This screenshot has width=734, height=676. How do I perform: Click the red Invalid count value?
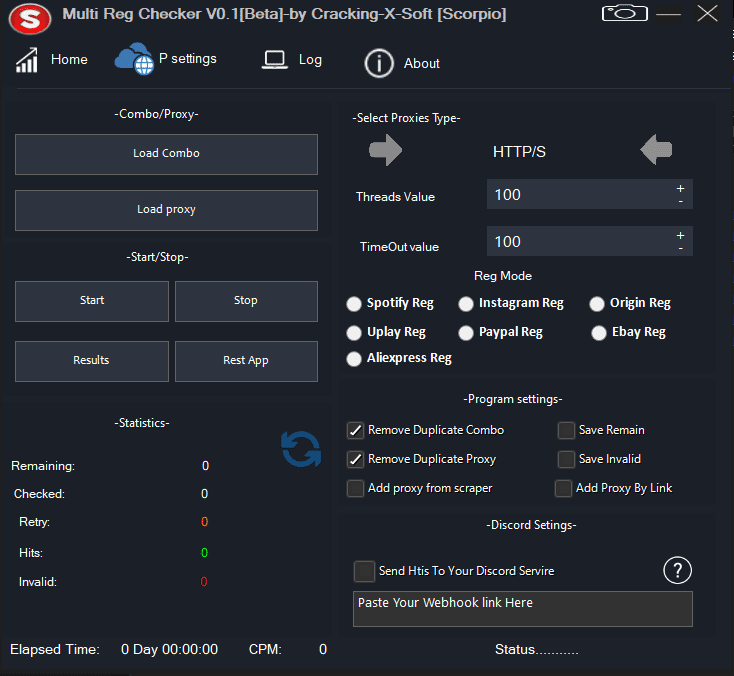coord(204,582)
